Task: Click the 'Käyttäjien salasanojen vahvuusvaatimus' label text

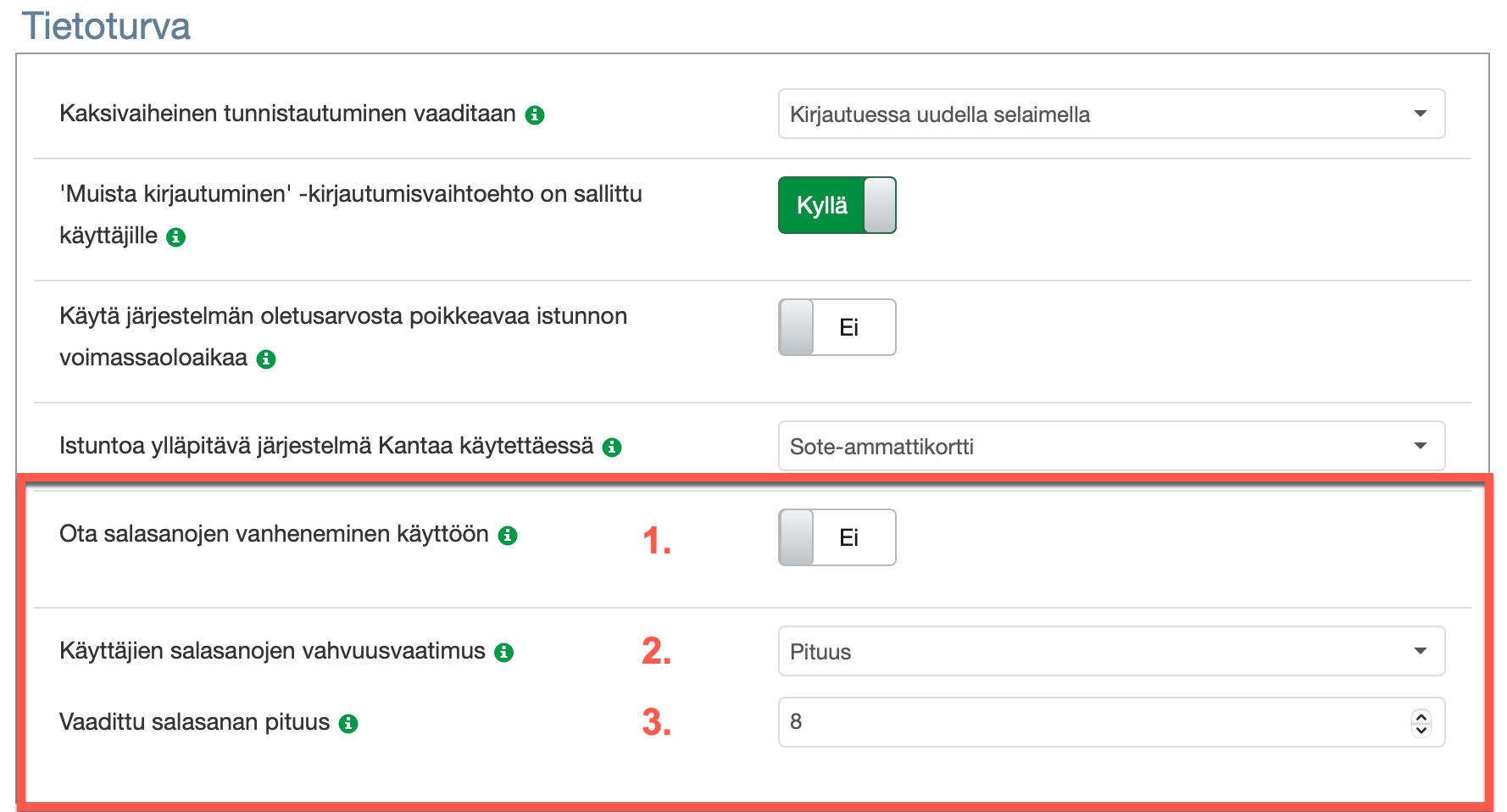Action: (x=272, y=651)
